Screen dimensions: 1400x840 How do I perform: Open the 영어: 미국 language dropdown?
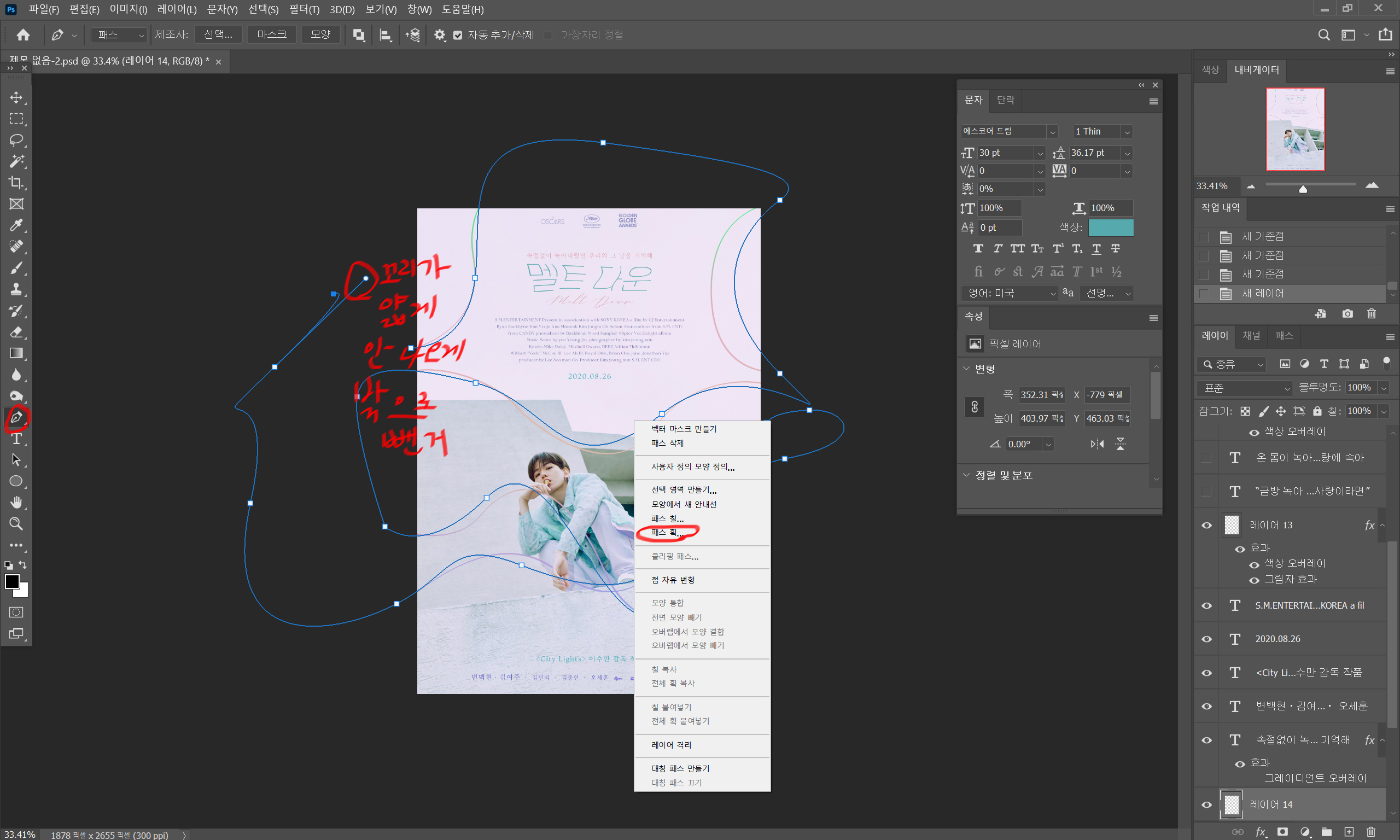coord(1010,293)
